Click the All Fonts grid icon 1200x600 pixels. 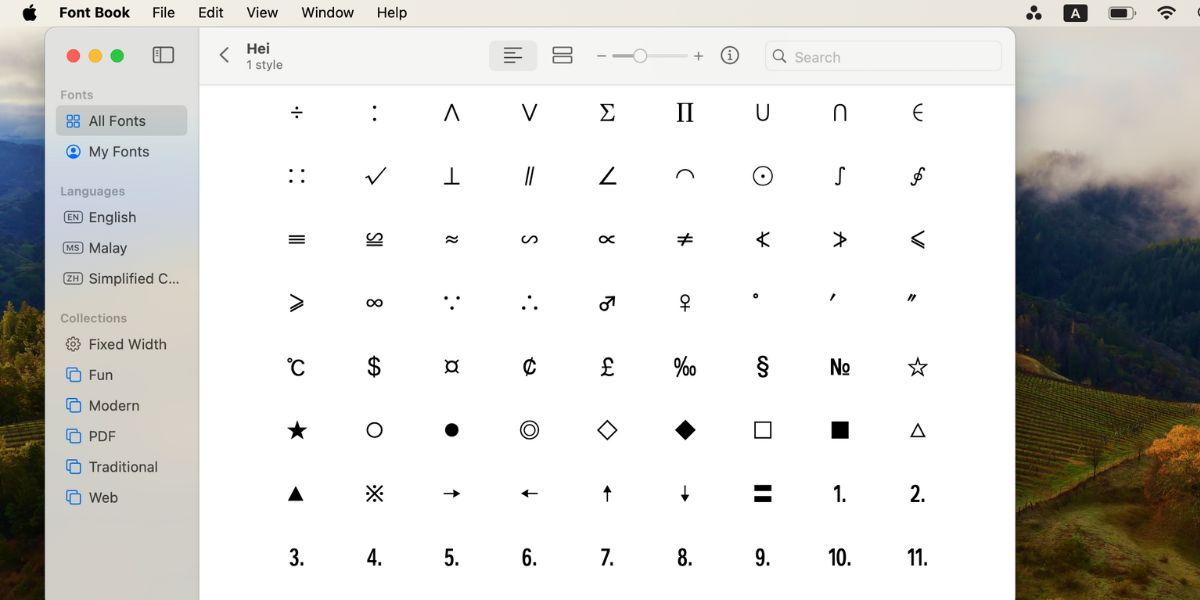[x=72, y=120]
